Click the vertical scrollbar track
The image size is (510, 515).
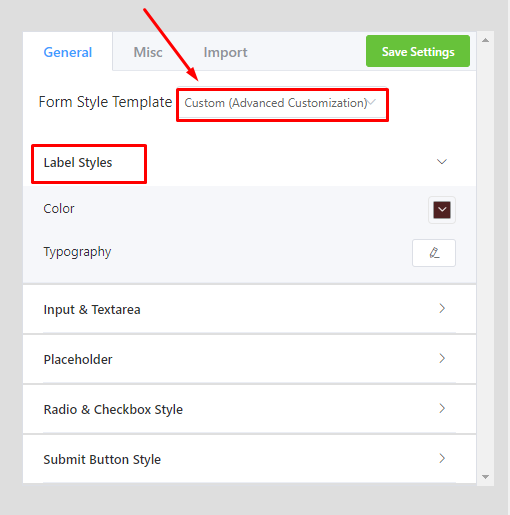(x=485, y=258)
